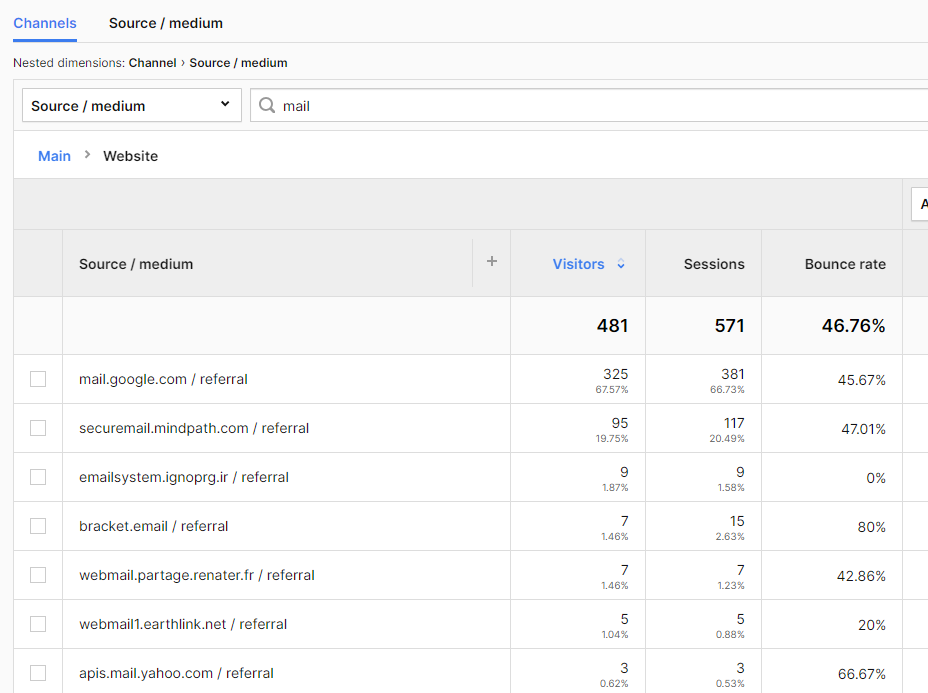The image size is (928, 693).
Task: Open the Source / medium dropdown
Action: 131,106
